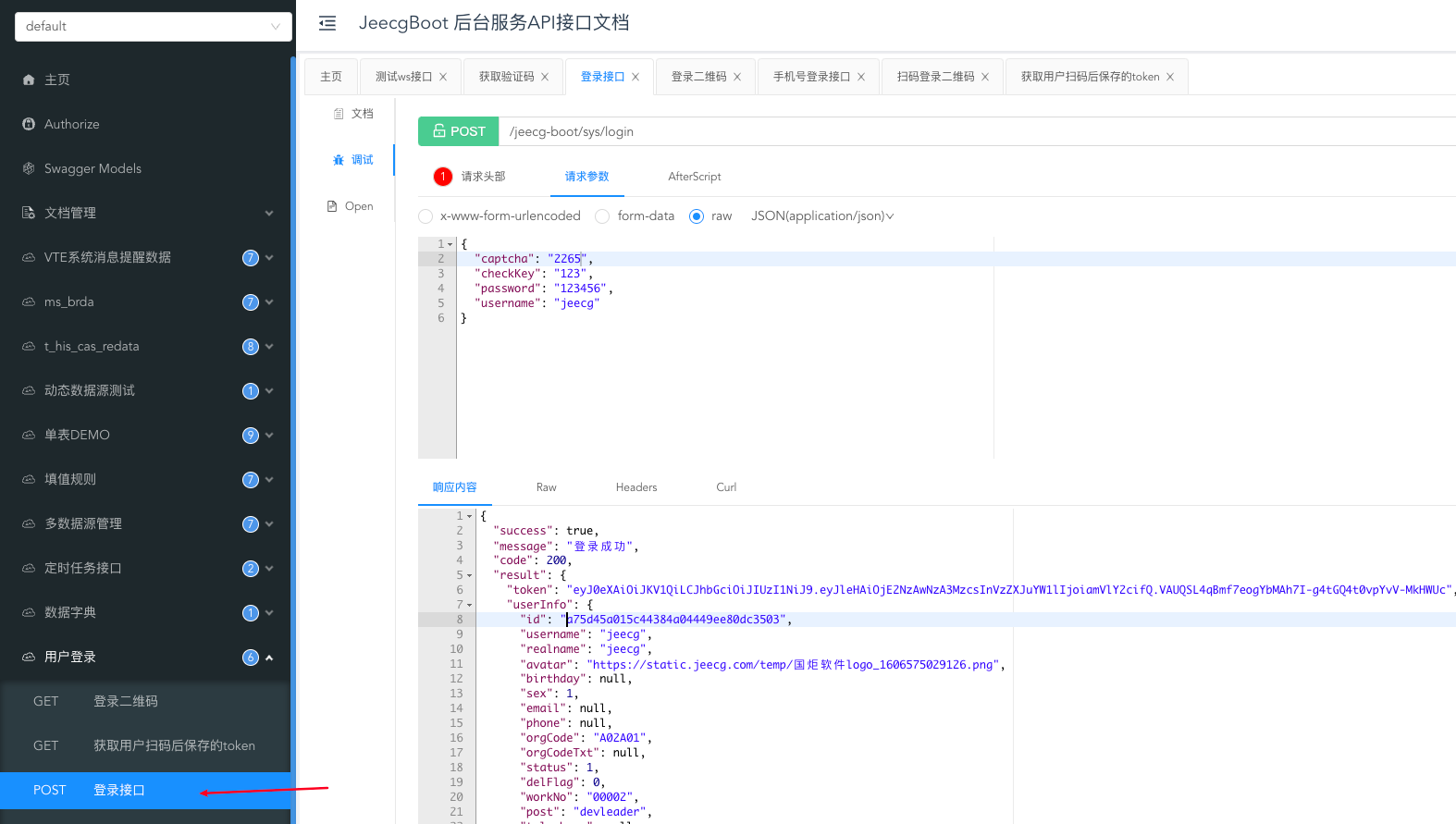The width and height of the screenshot is (1456, 824).
Task: Open the 文档 side tab
Action: pos(353,114)
